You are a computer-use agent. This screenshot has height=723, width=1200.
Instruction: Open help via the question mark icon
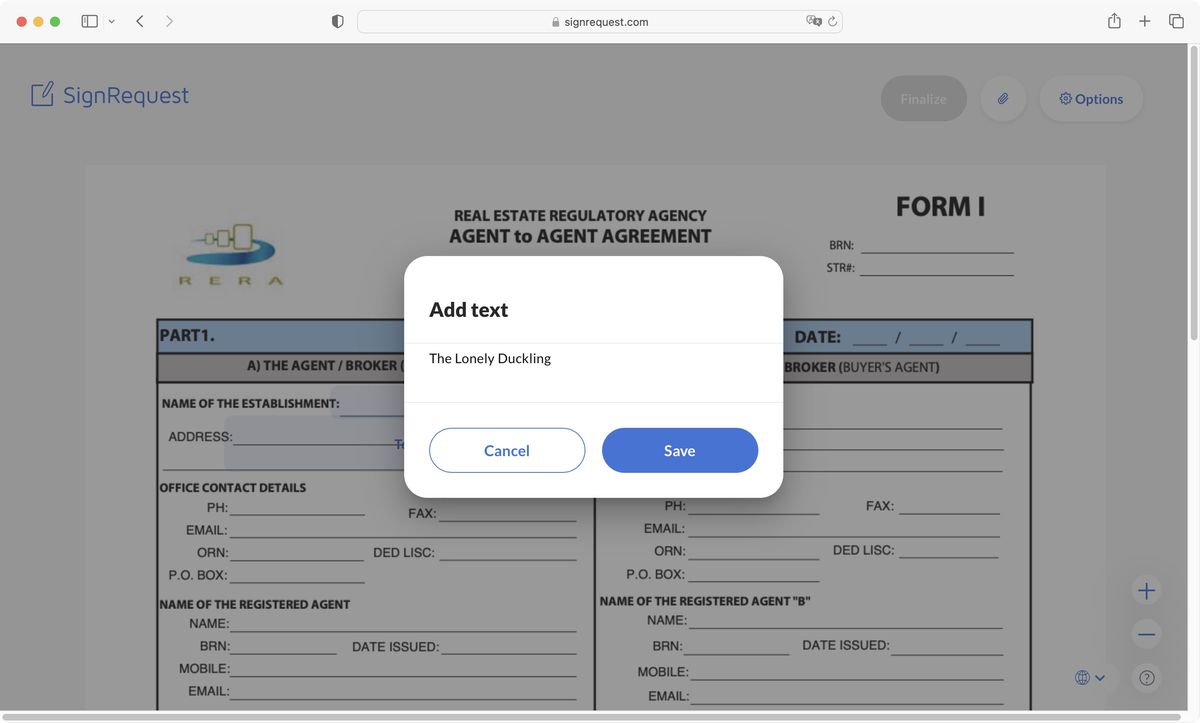tap(1146, 677)
